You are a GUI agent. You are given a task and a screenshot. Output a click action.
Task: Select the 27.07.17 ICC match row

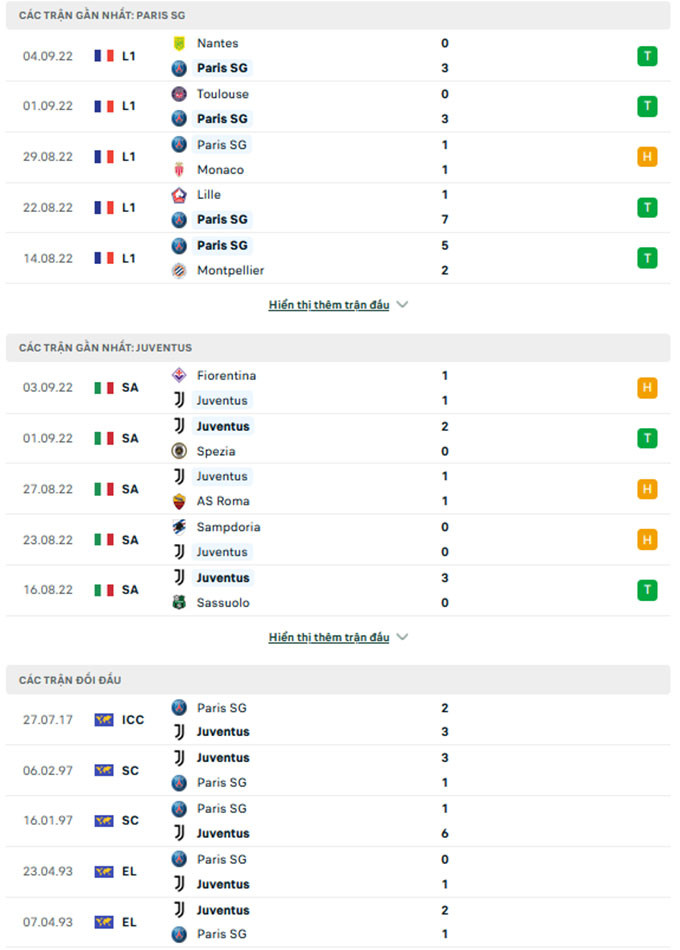340,720
